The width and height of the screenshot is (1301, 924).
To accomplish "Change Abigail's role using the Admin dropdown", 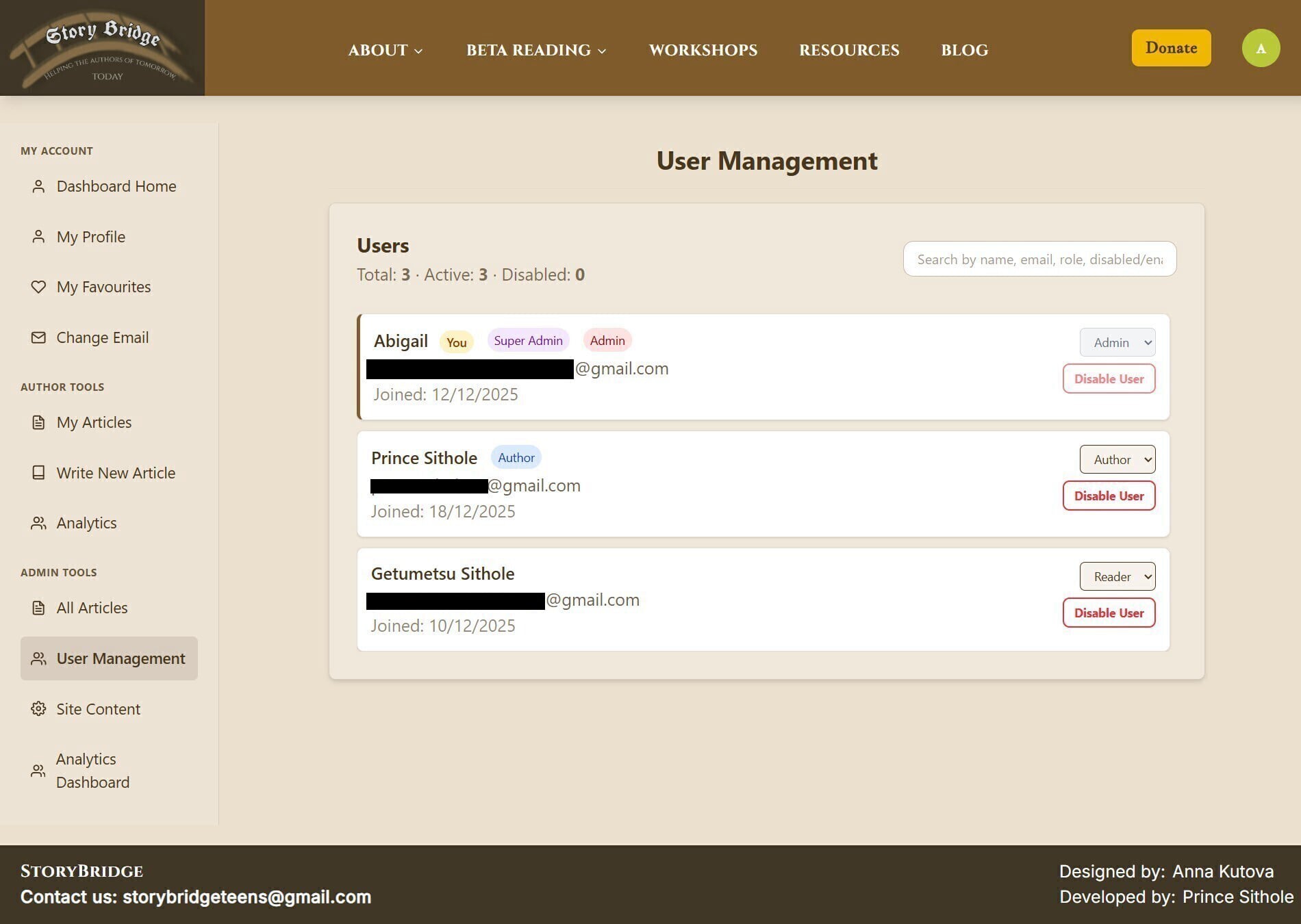I will (x=1117, y=342).
